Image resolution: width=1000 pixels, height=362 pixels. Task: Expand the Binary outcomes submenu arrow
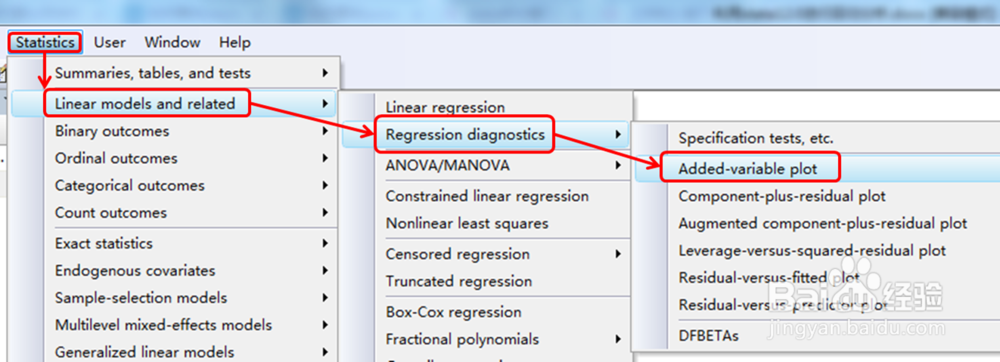[x=325, y=131]
